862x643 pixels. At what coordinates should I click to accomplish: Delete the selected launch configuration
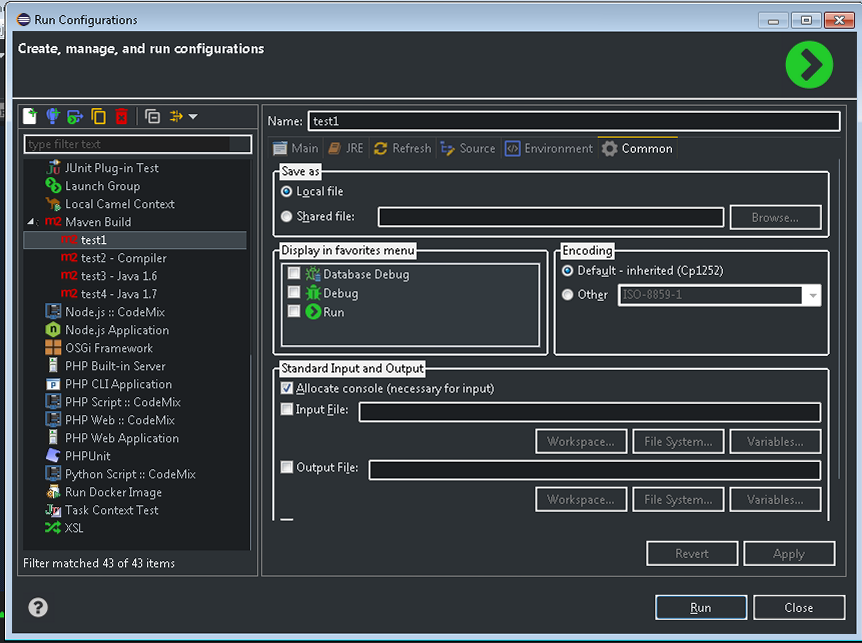[x=121, y=117]
